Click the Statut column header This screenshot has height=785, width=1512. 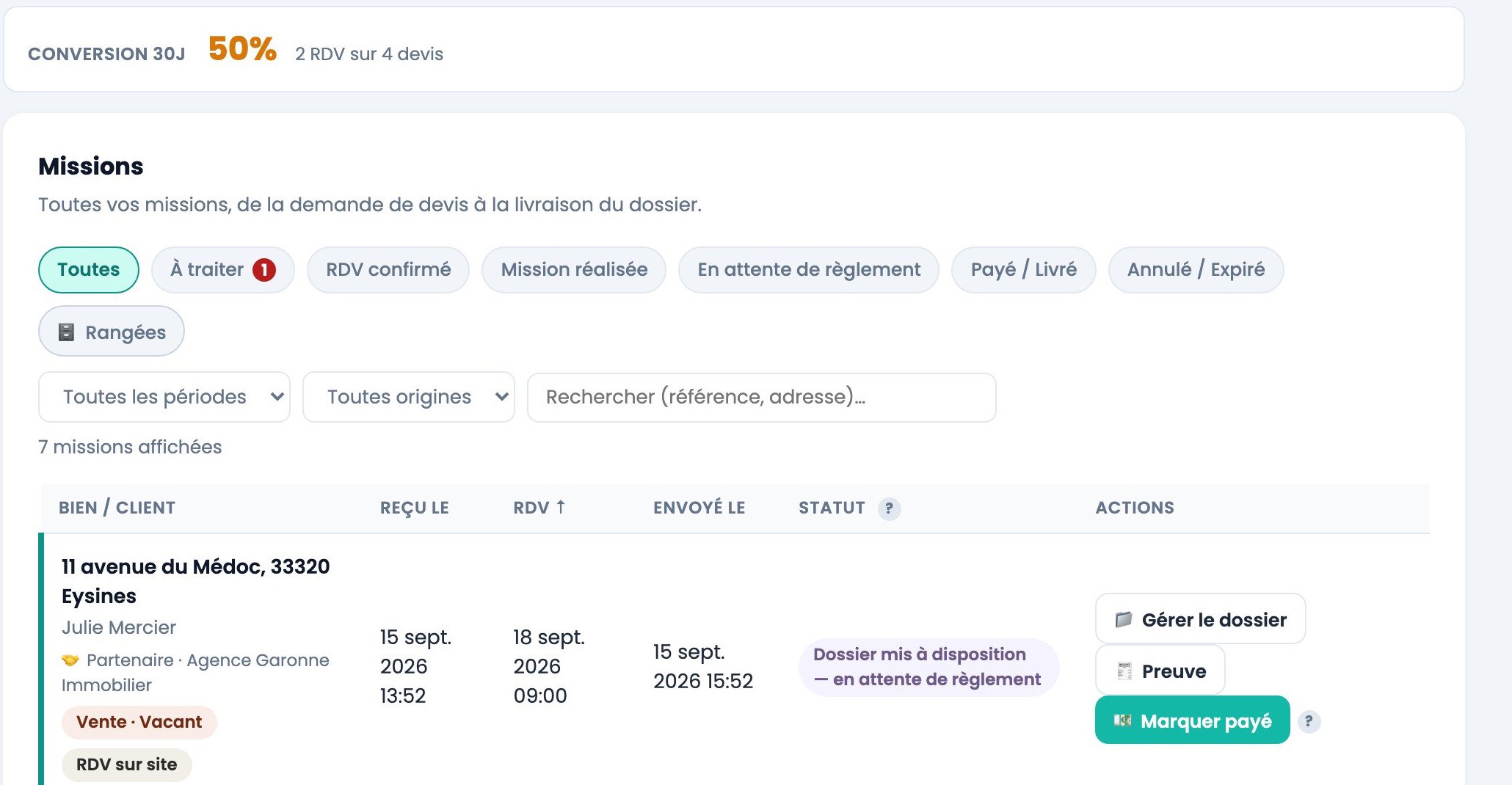click(832, 508)
